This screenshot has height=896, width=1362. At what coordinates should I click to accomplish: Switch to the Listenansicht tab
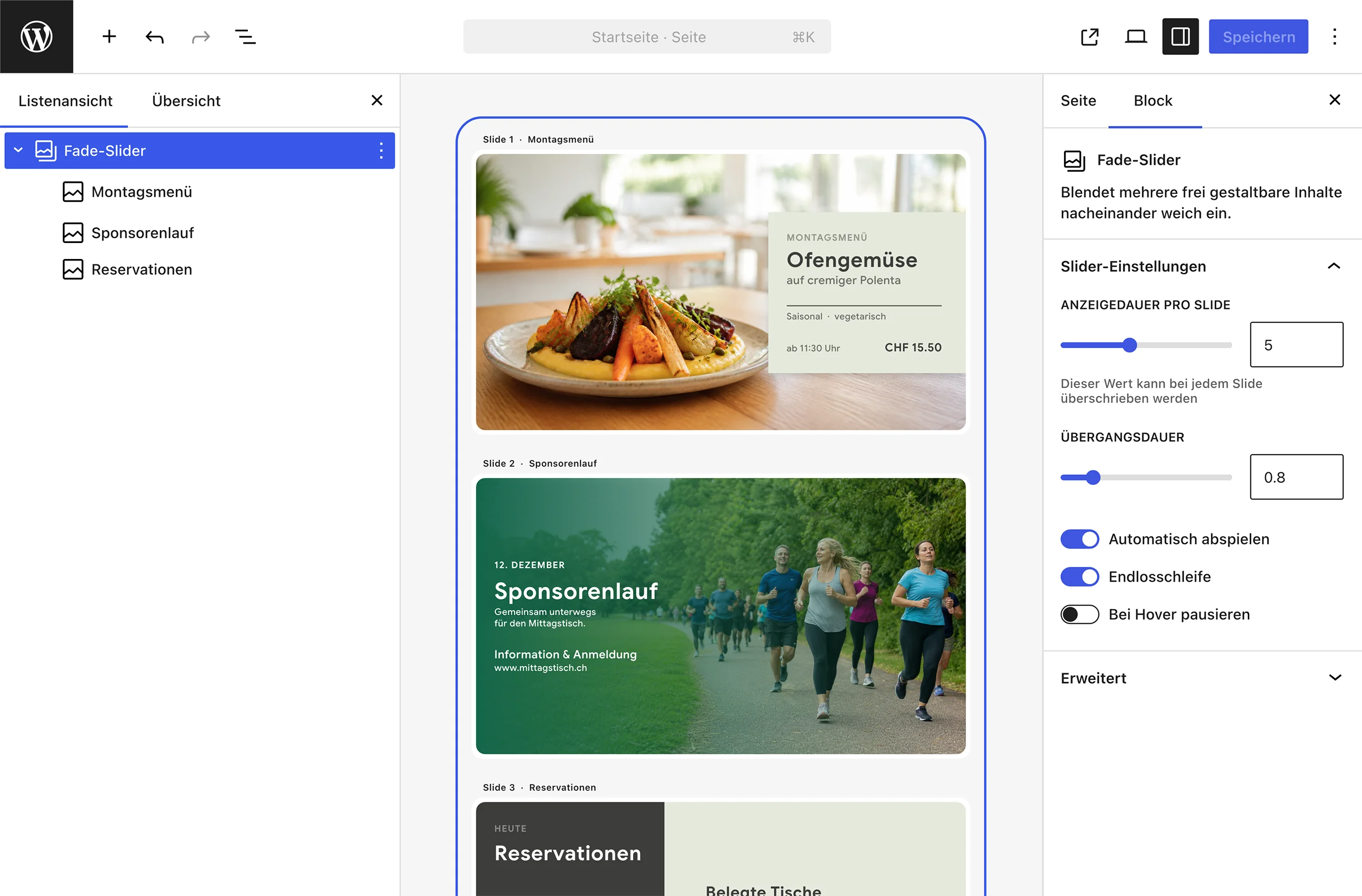[x=65, y=101]
